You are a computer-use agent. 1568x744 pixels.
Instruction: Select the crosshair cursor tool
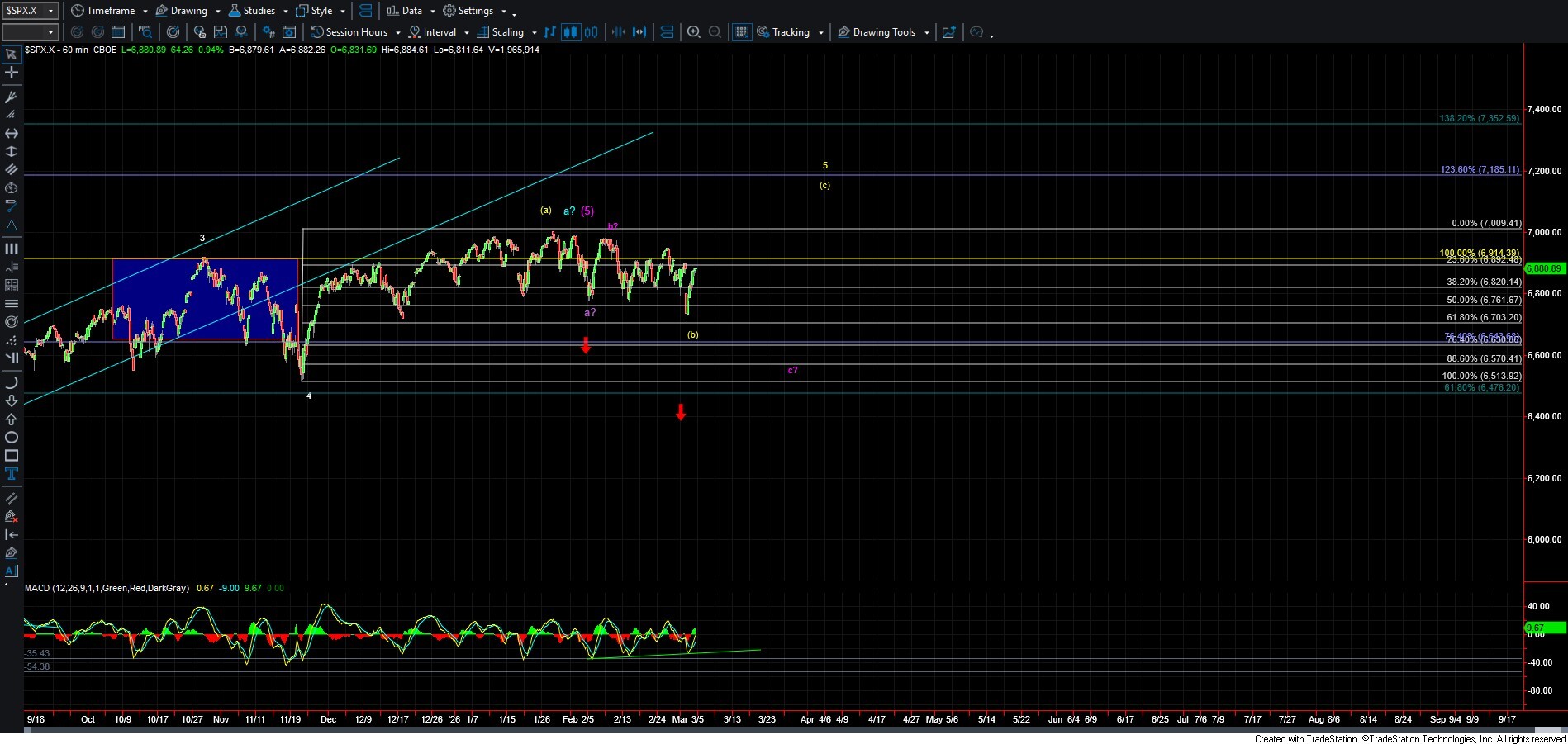pyautogui.click(x=12, y=73)
